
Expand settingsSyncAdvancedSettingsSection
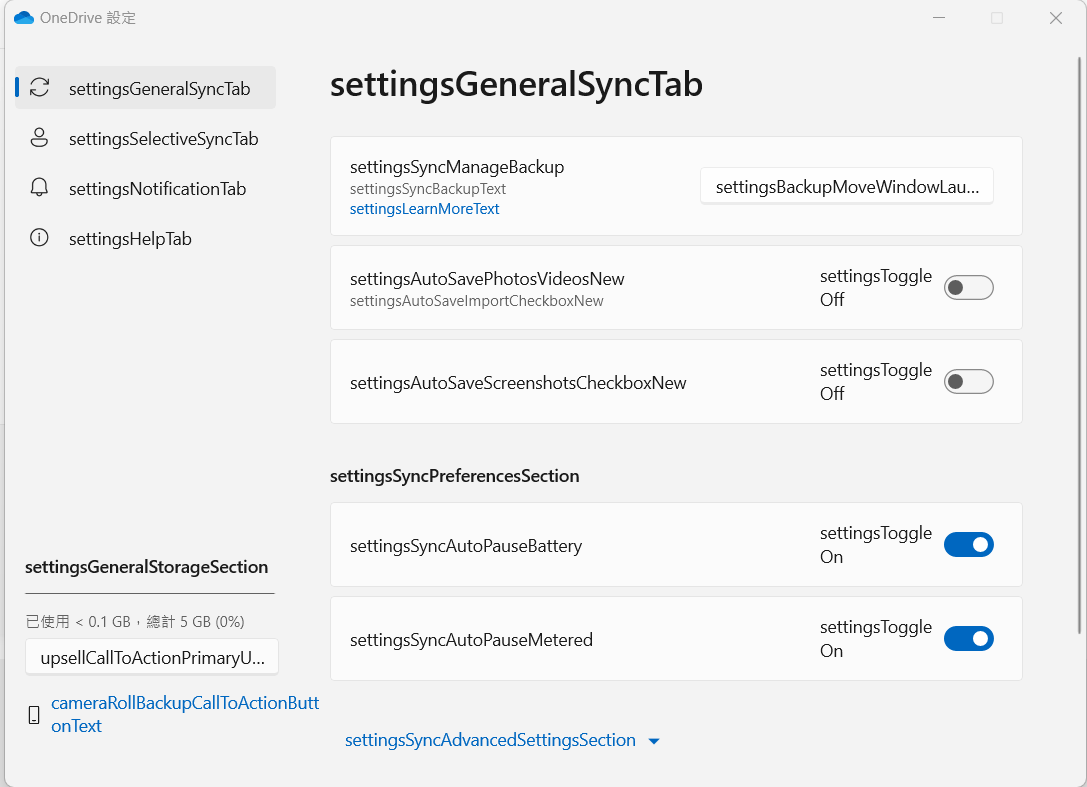tap(490, 740)
